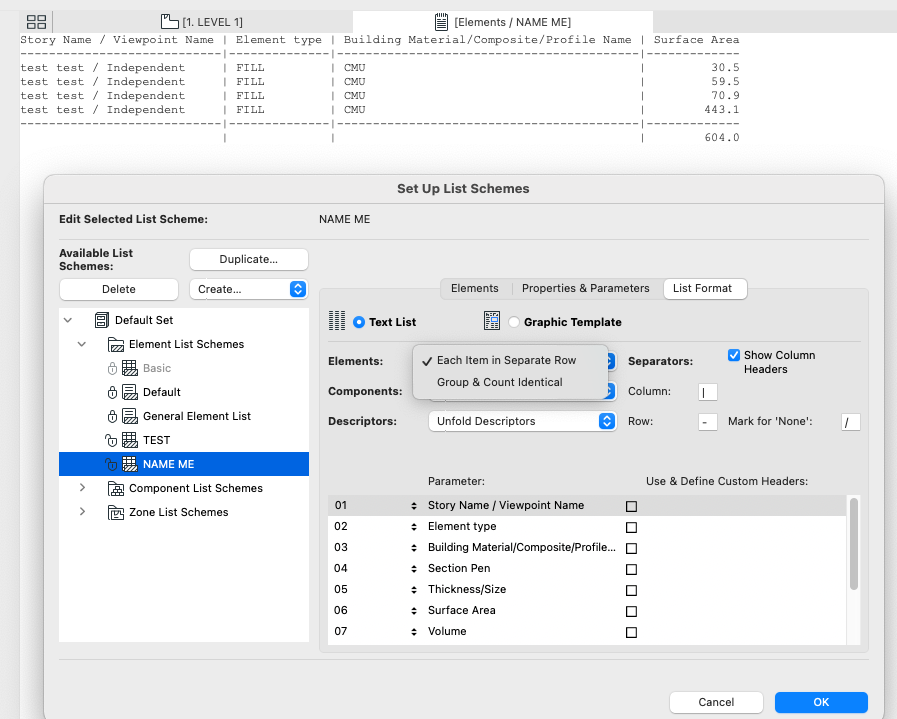Click the Element List Schemes folder icon
Viewport: 897px width, 719px height.
116,344
